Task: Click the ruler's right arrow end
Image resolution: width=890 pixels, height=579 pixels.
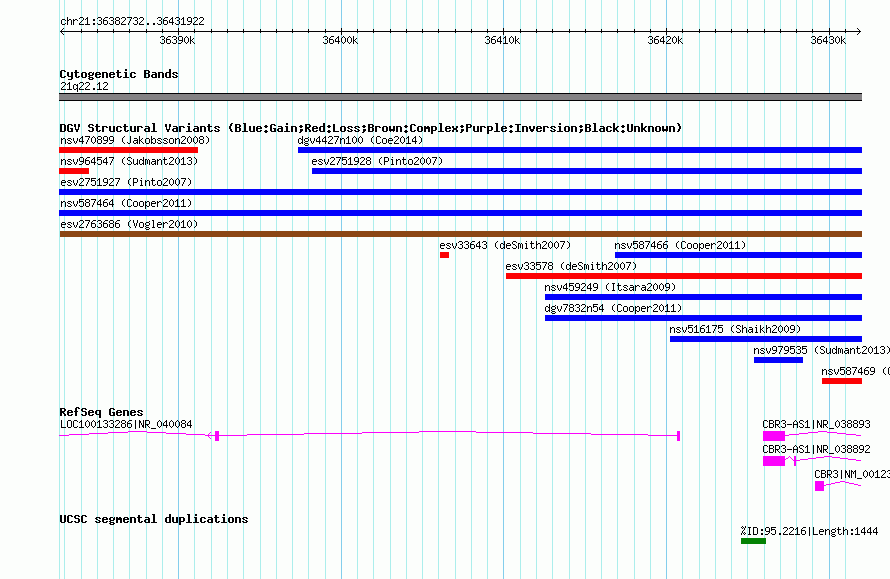Action: (859, 31)
